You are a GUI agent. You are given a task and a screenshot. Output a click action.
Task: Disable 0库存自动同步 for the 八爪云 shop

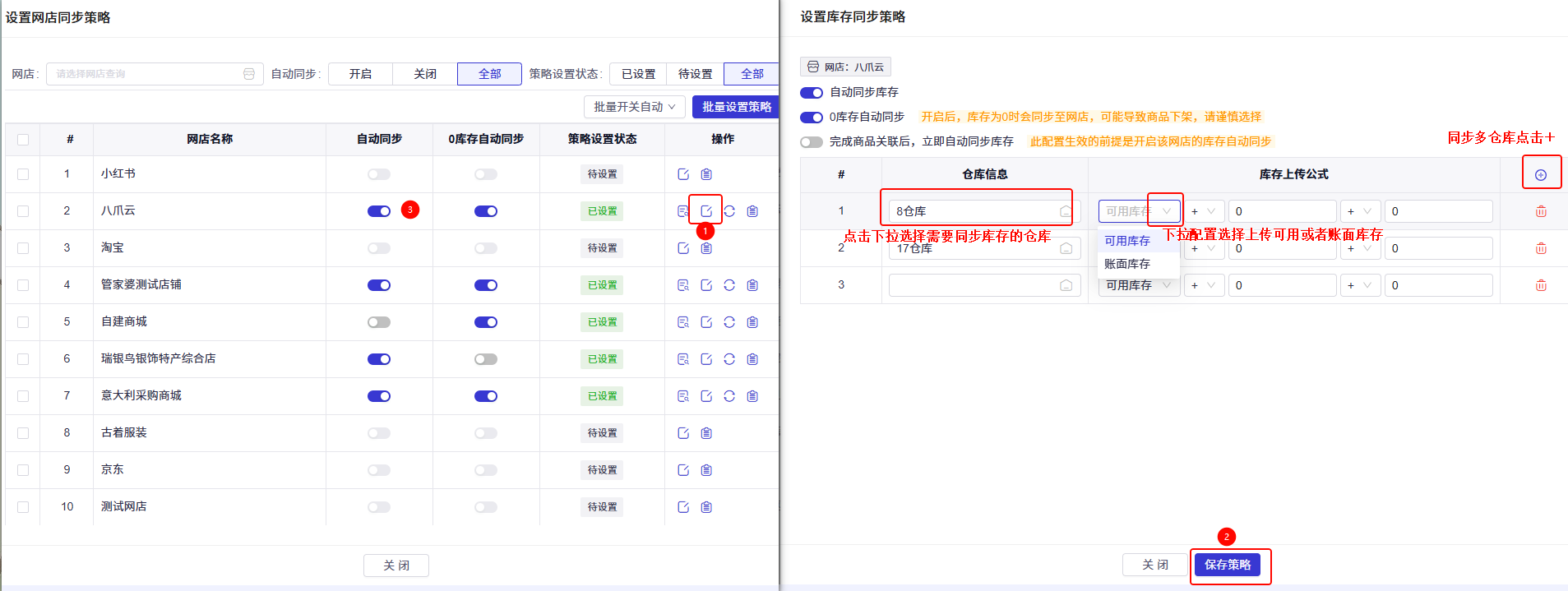tap(486, 211)
